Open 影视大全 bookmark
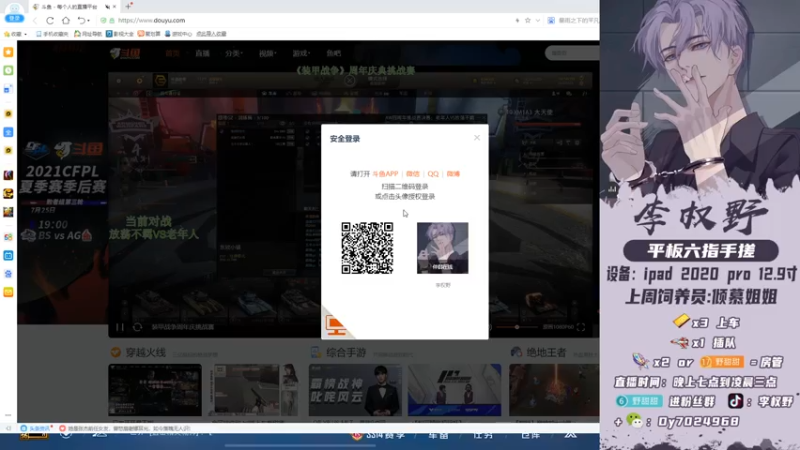Screen dimensions: 800x450 pos(120,34)
